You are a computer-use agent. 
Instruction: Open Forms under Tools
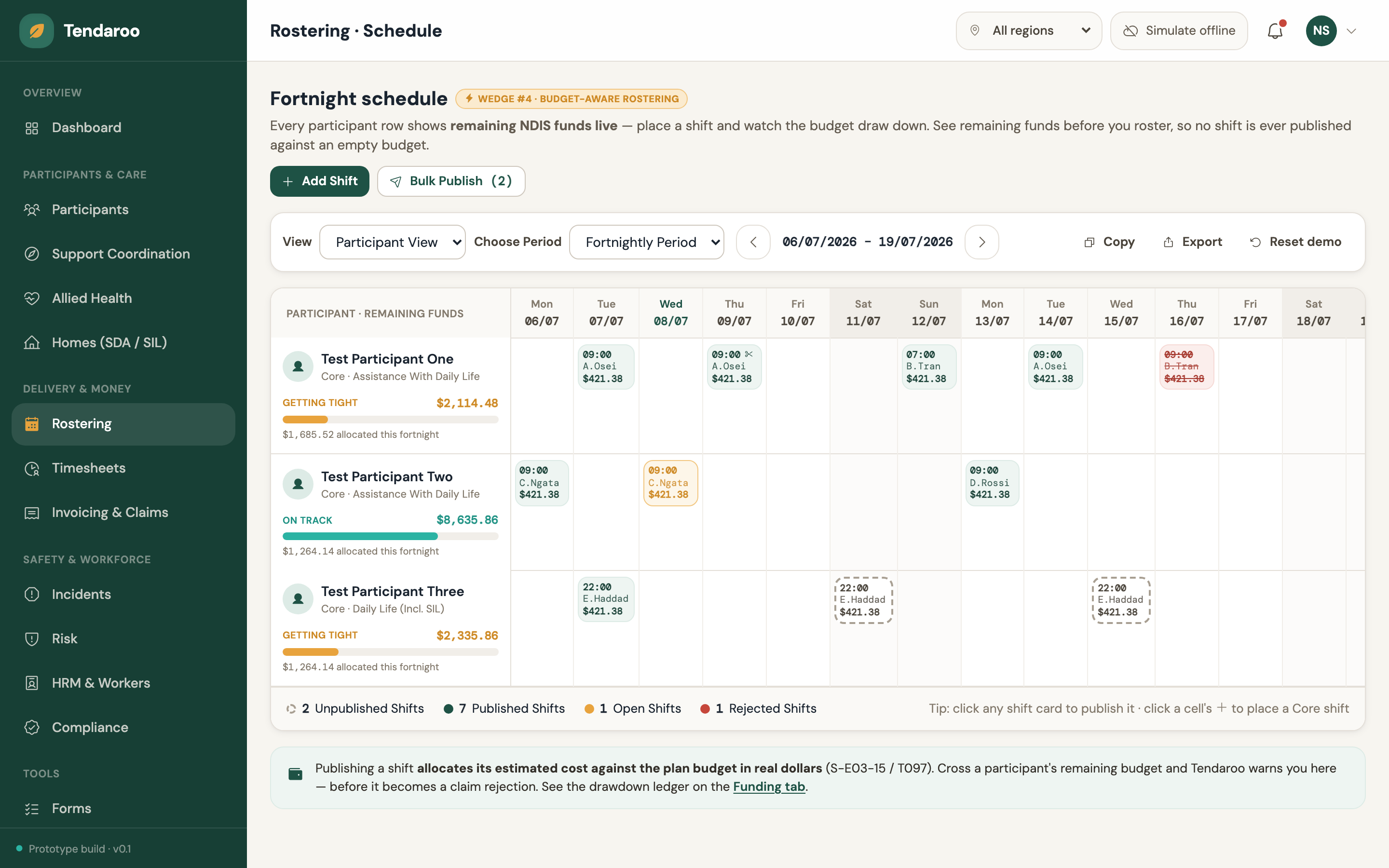click(x=123, y=808)
